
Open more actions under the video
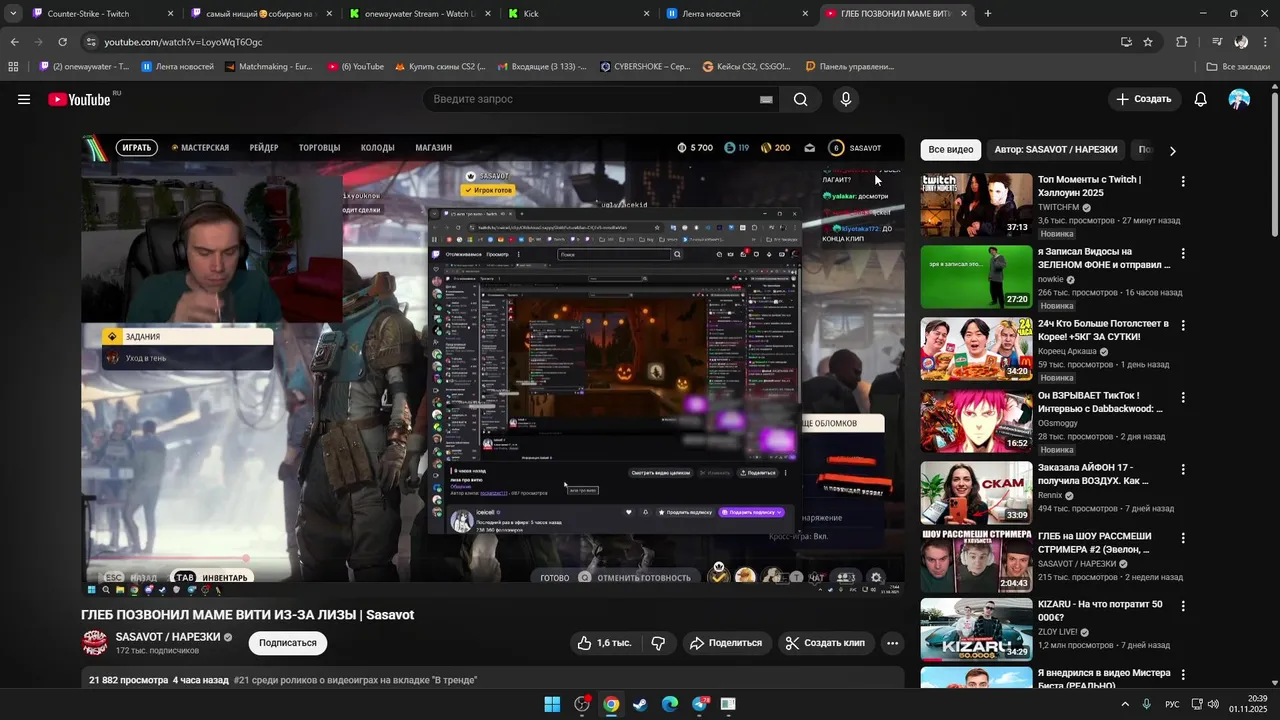(892, 643)
